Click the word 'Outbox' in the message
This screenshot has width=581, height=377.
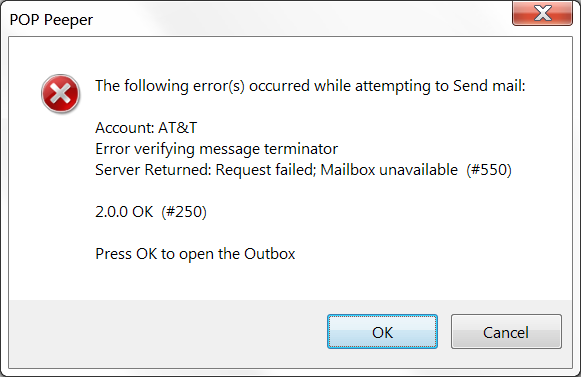pyautogui.click(x=270, y=254)
